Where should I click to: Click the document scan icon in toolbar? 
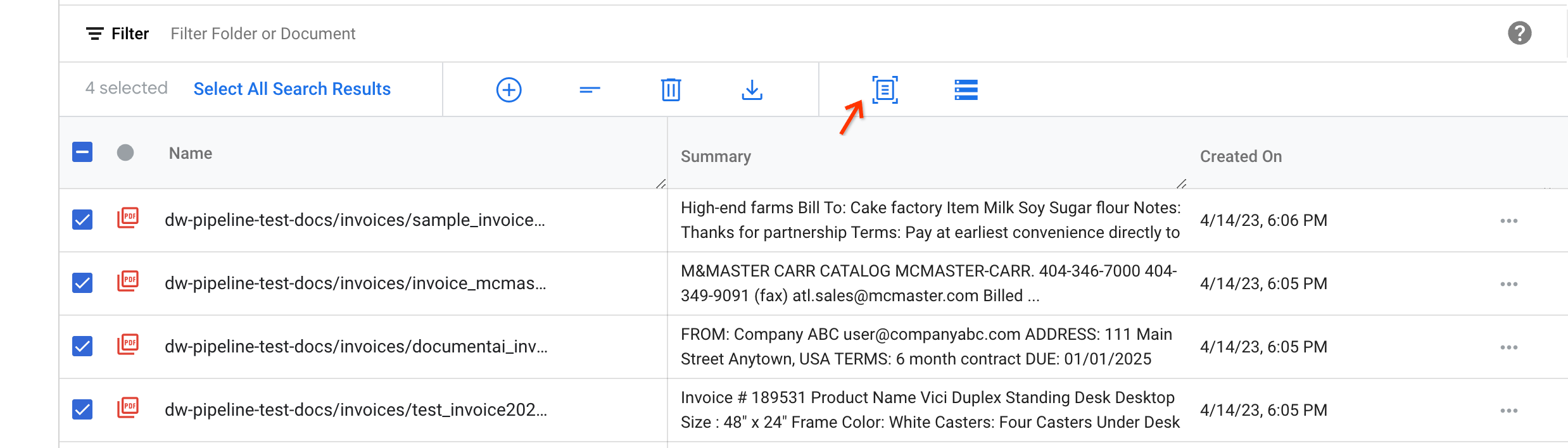tap(885, 90)
